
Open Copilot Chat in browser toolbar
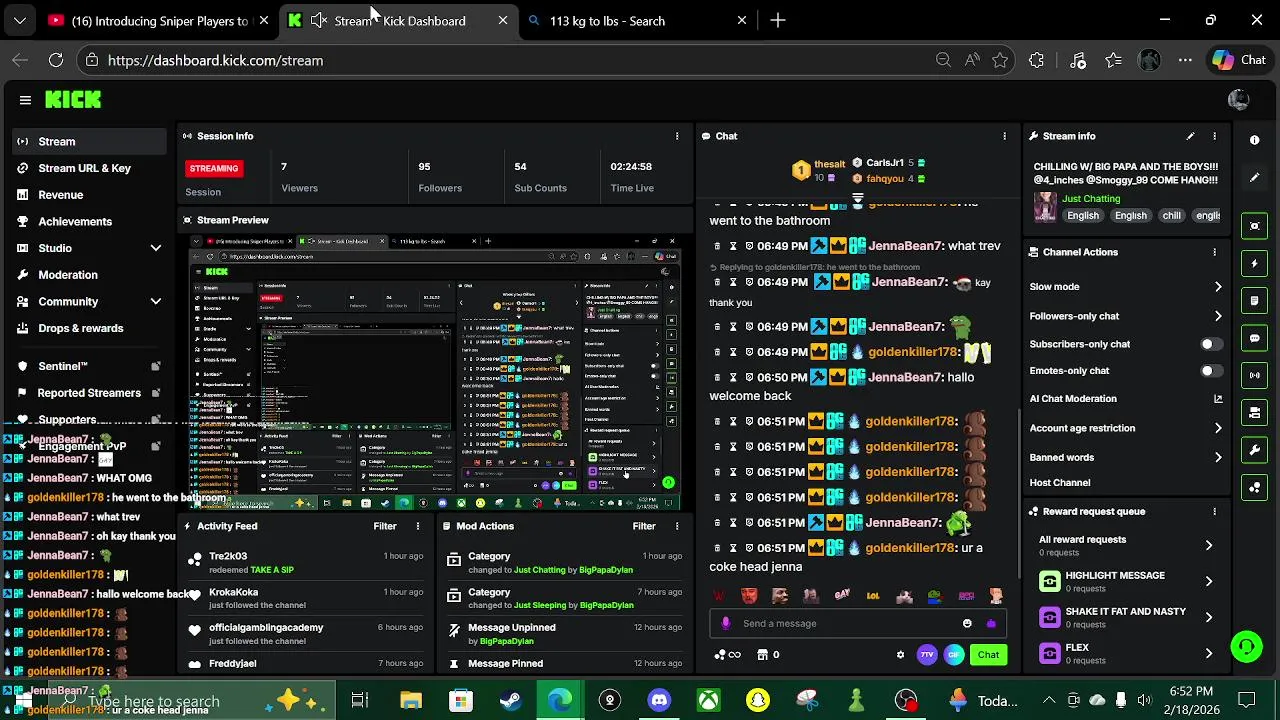pyautogui.click(x=1240, y=60)
